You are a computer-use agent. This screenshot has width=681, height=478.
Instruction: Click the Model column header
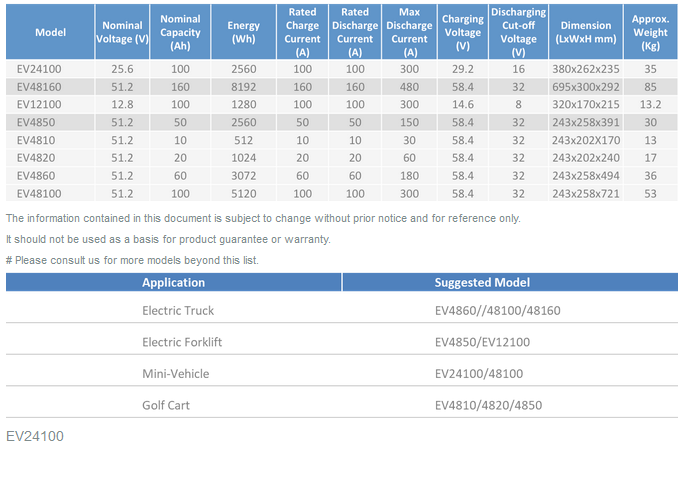click(50, 32)
